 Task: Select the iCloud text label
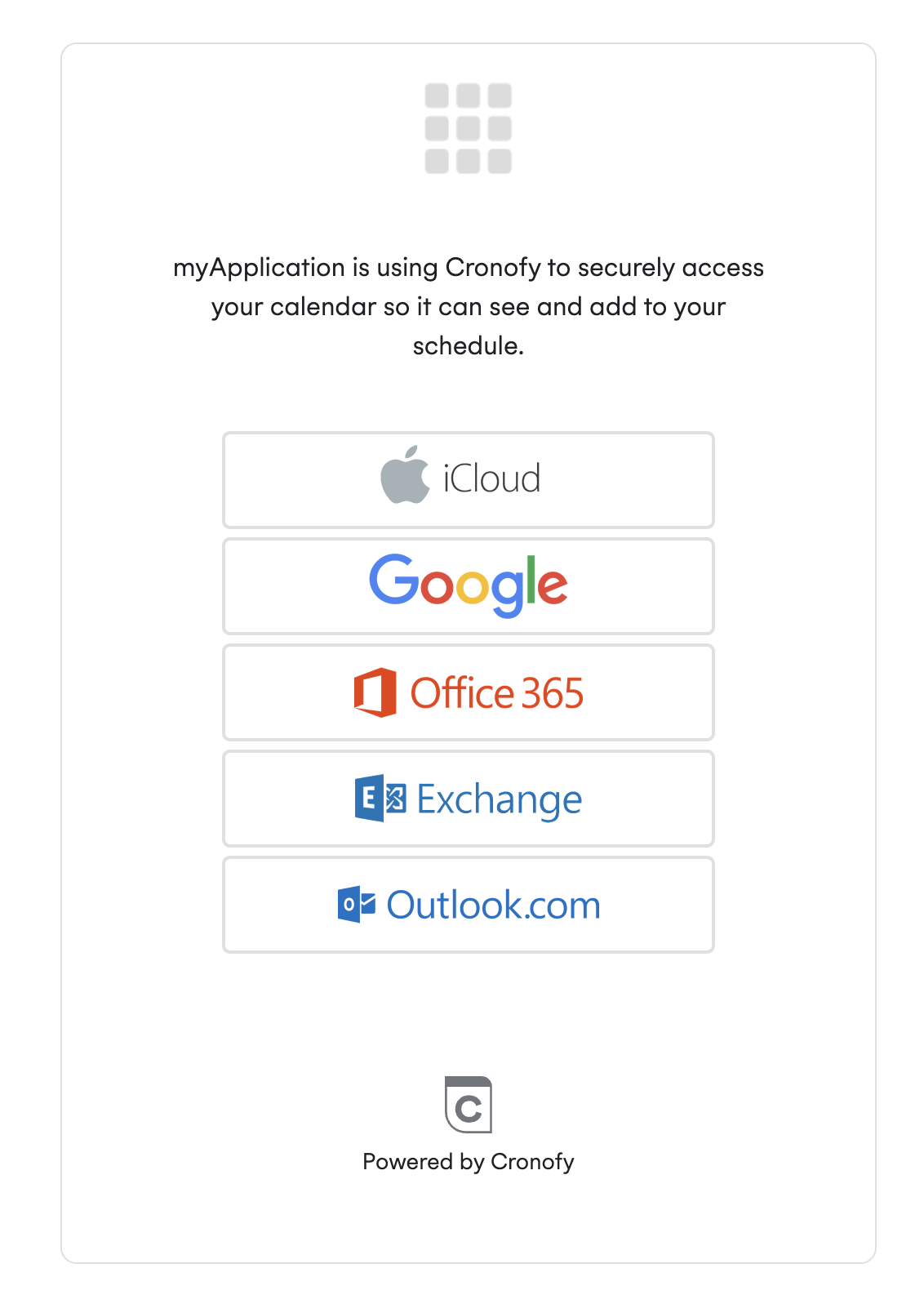point(491,478)
